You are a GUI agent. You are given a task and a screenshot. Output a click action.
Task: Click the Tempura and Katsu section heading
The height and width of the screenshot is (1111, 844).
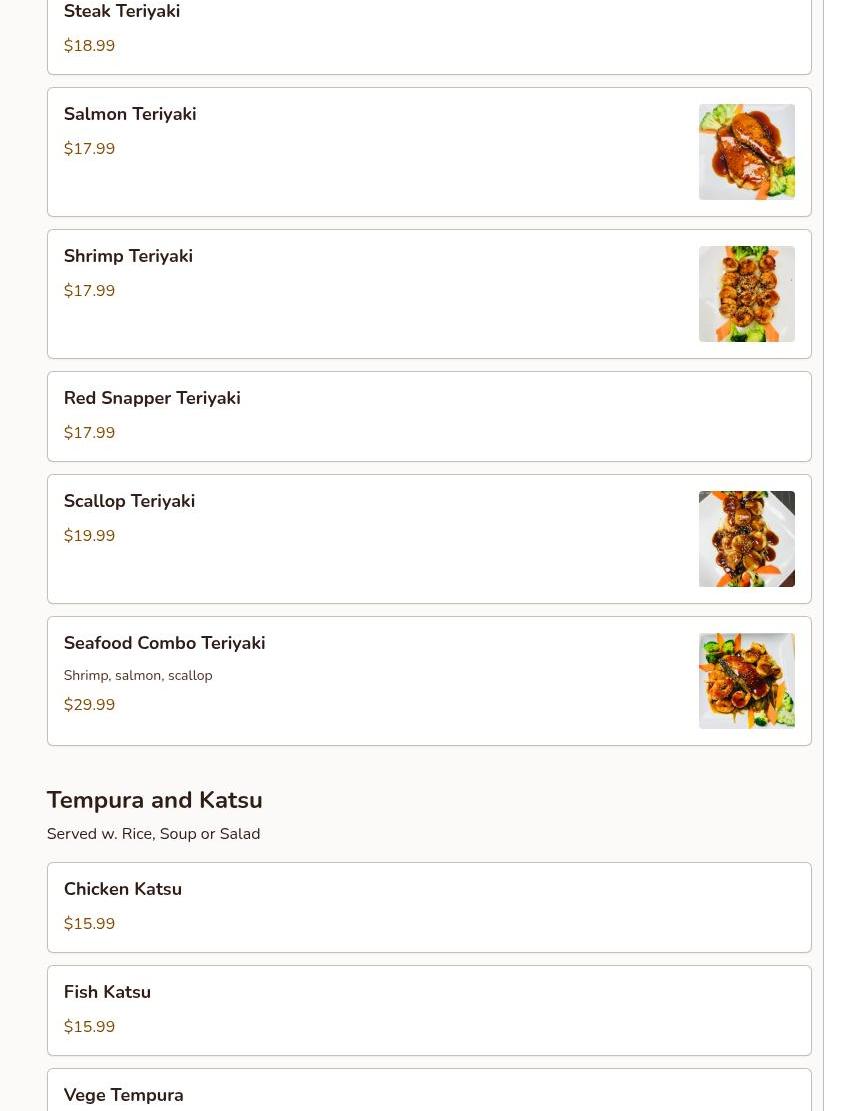click(x=154, y=800)
